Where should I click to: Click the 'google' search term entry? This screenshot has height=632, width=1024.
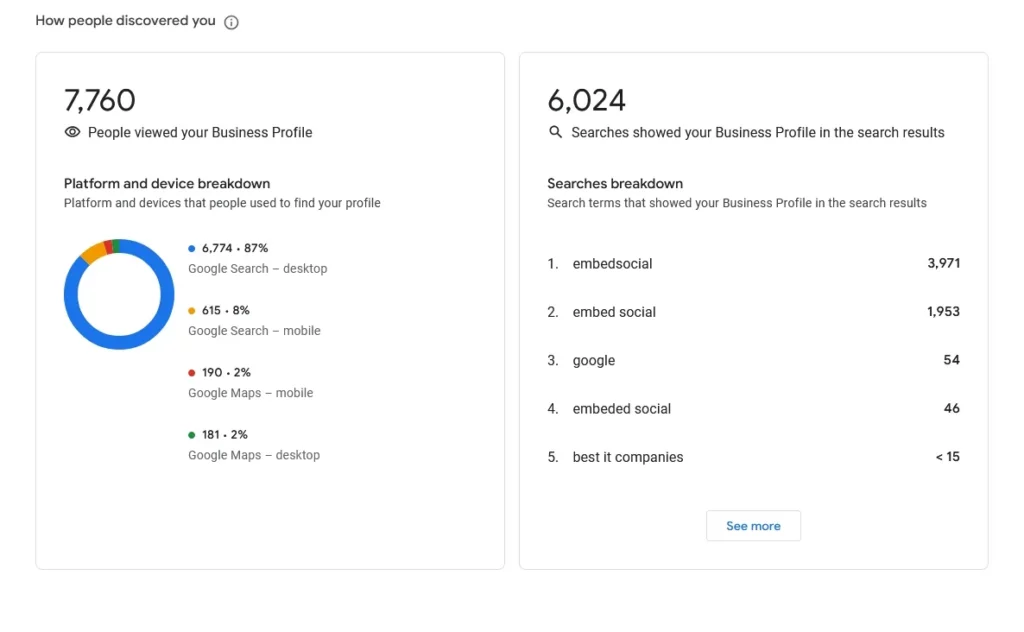594,360
